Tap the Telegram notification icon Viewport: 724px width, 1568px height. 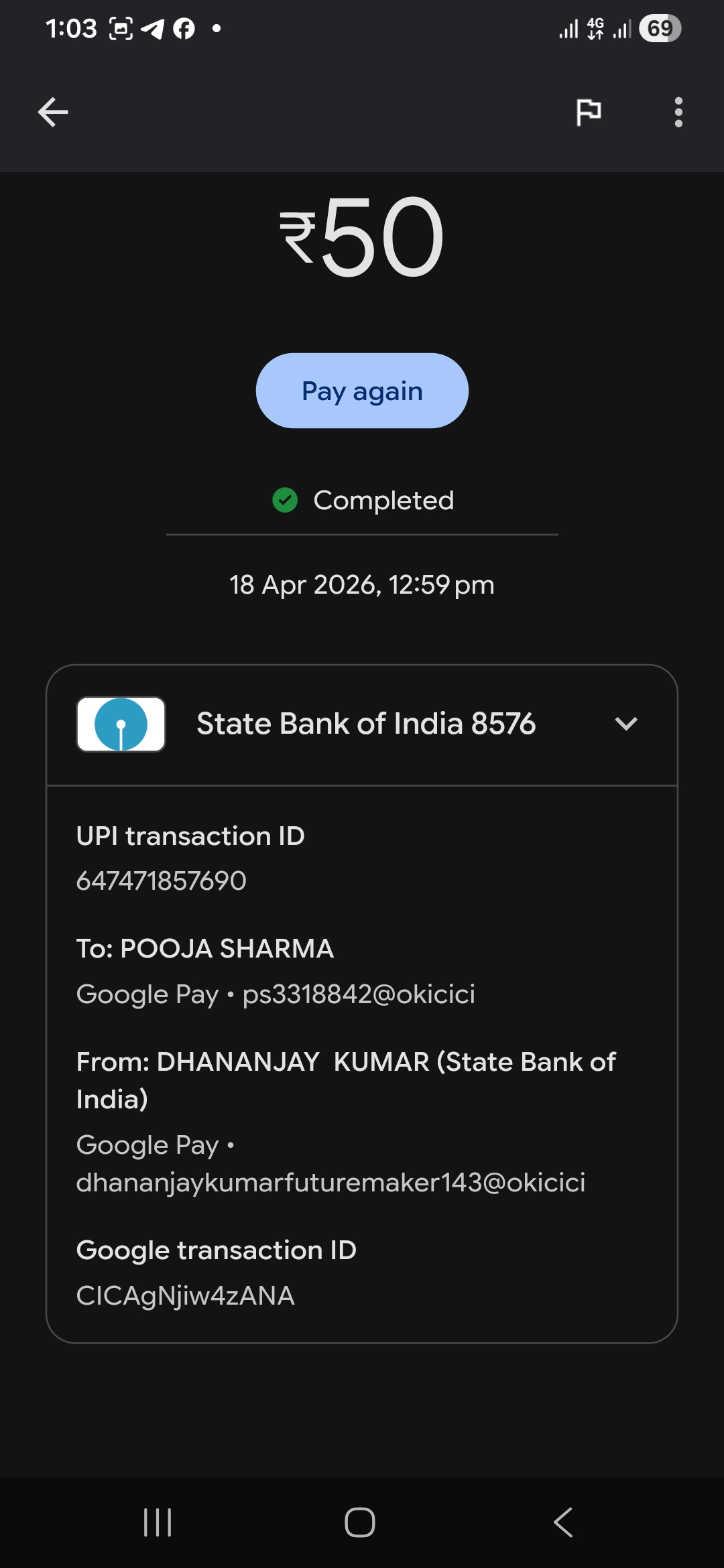(153, 29)
